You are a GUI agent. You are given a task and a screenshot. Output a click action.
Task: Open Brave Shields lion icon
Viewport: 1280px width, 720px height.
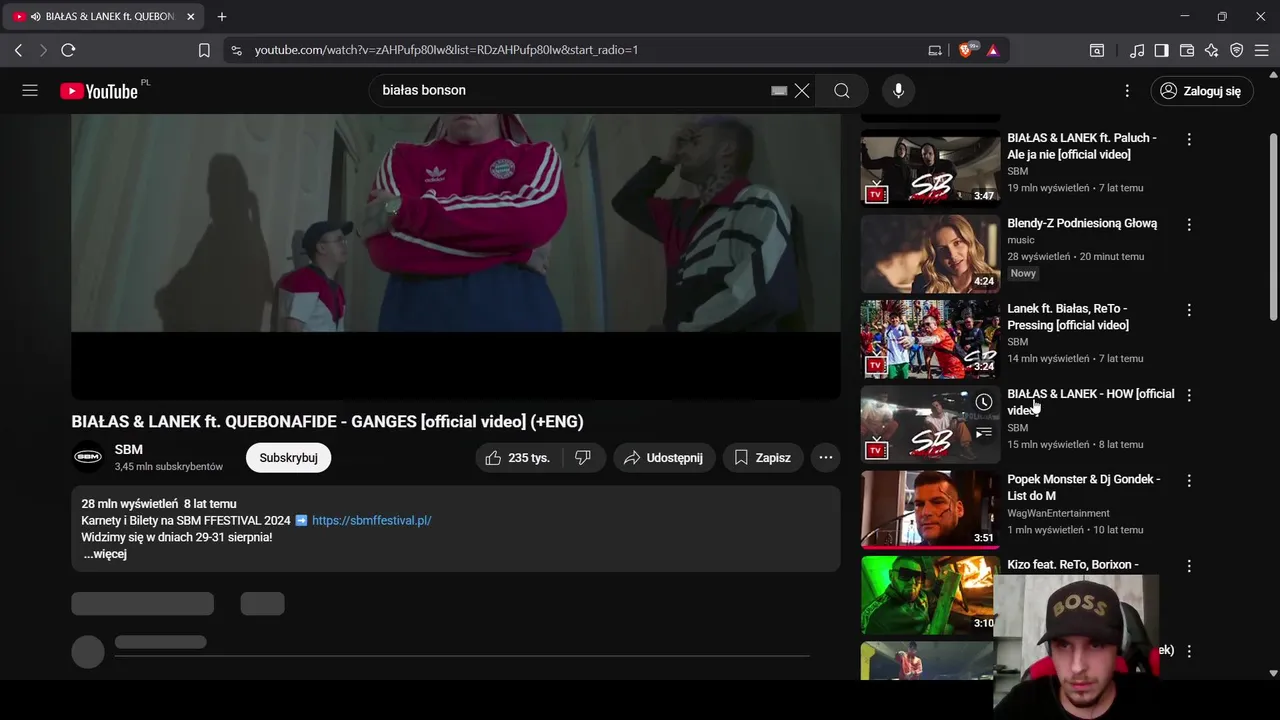pos(967,50)
